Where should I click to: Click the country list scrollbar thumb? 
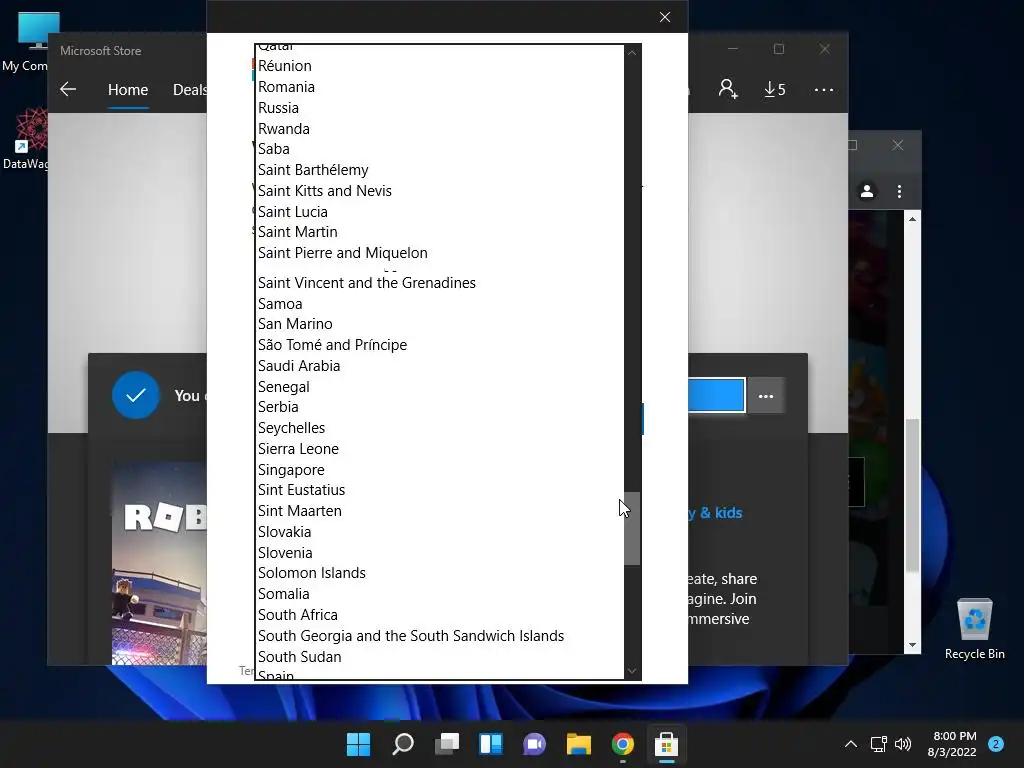pyautogui.click(x=632, y=528)
